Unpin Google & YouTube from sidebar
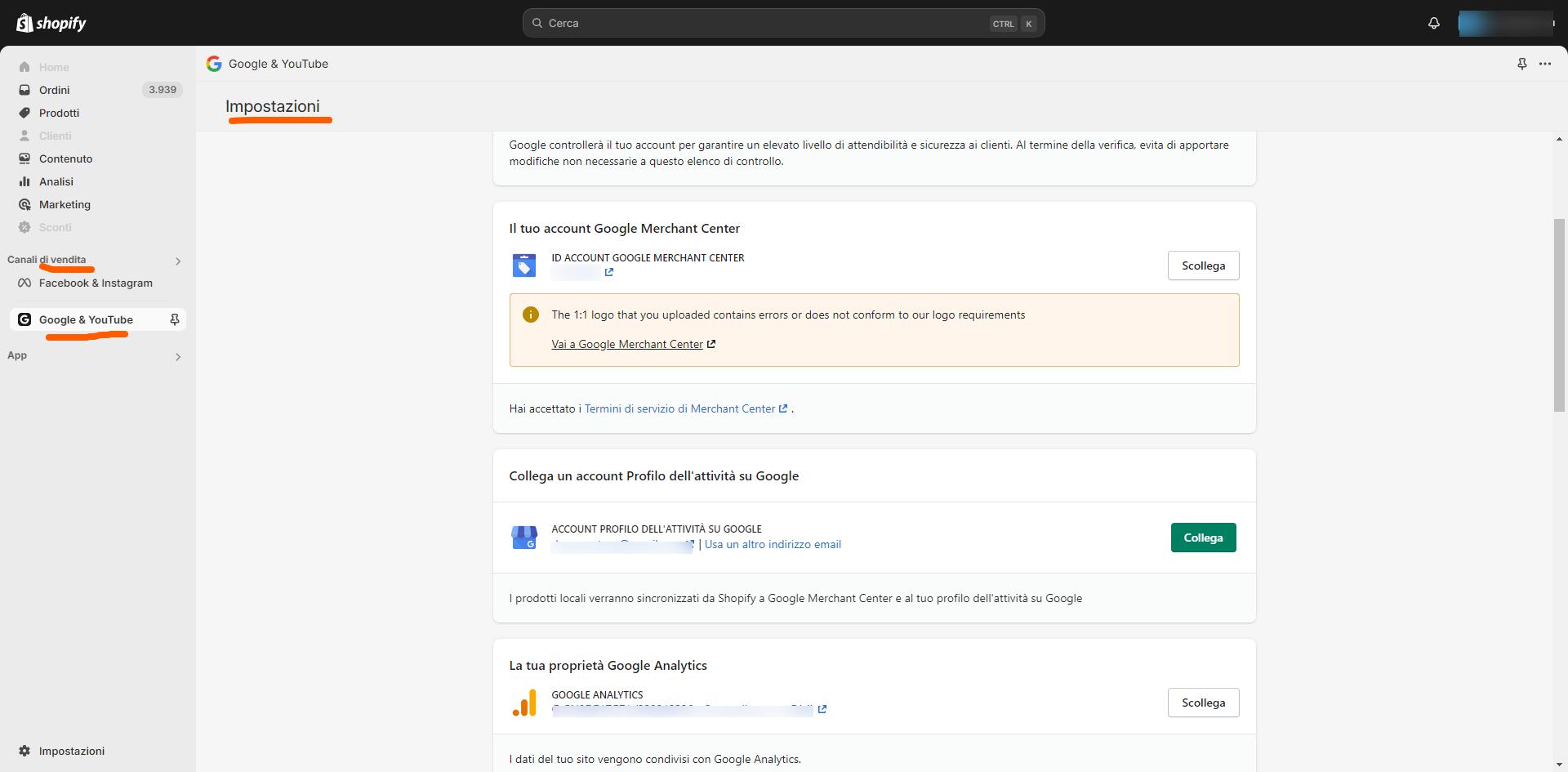Viewport: 1568px width, 772px height. 174,319
